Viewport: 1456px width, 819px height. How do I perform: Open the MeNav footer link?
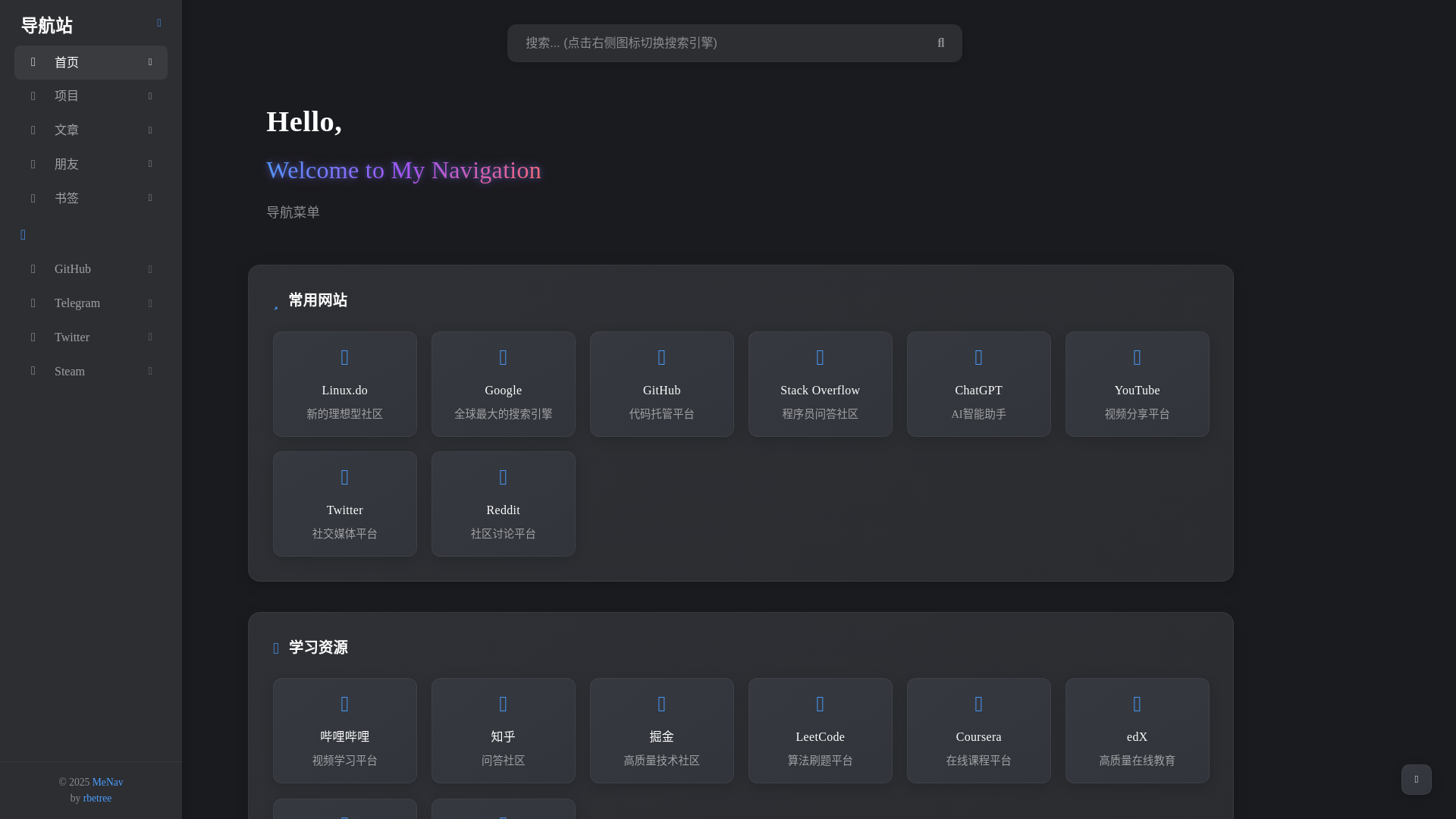tap(108, 782)
